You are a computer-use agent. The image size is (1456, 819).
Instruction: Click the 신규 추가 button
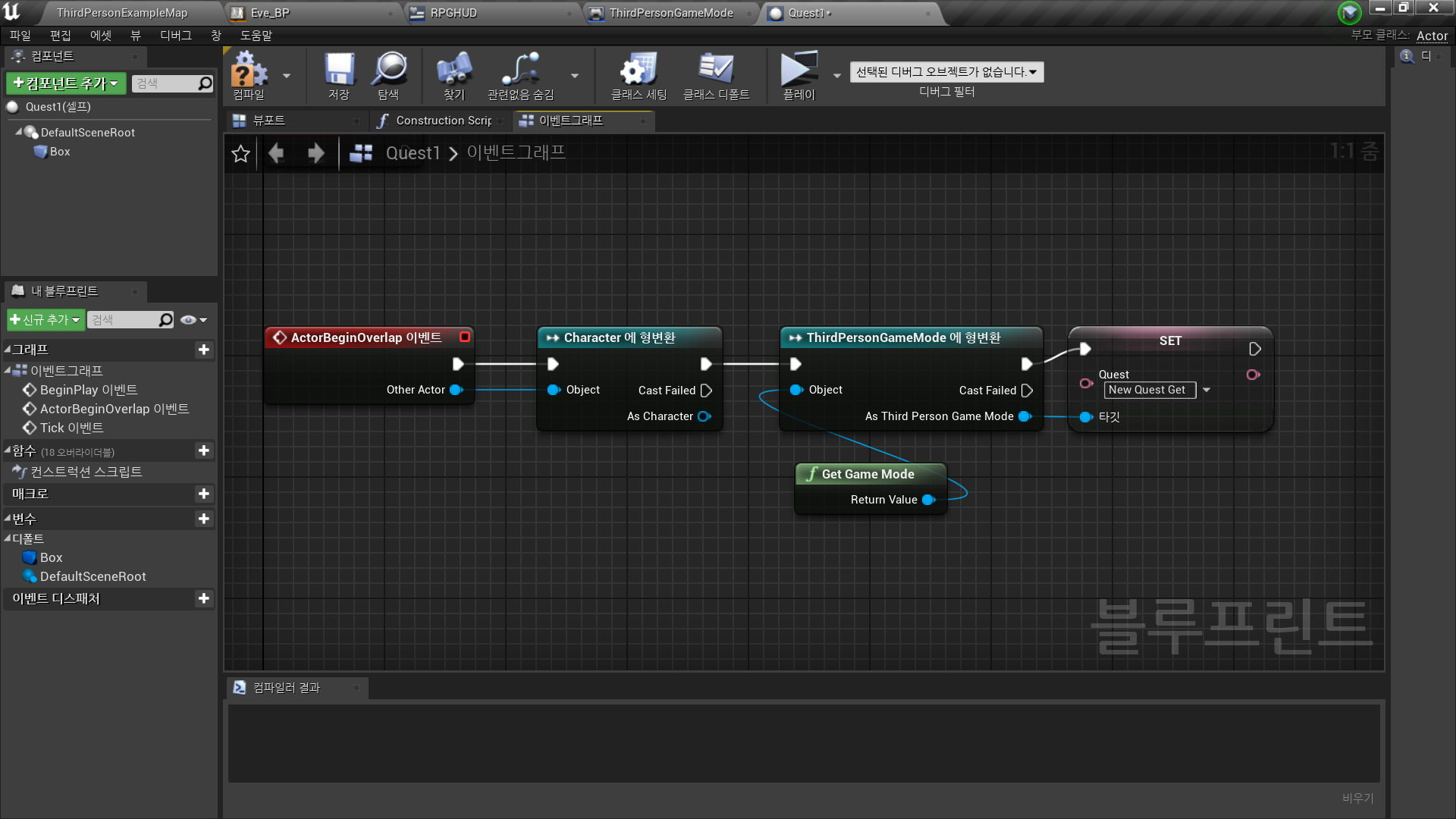point(43,319)
